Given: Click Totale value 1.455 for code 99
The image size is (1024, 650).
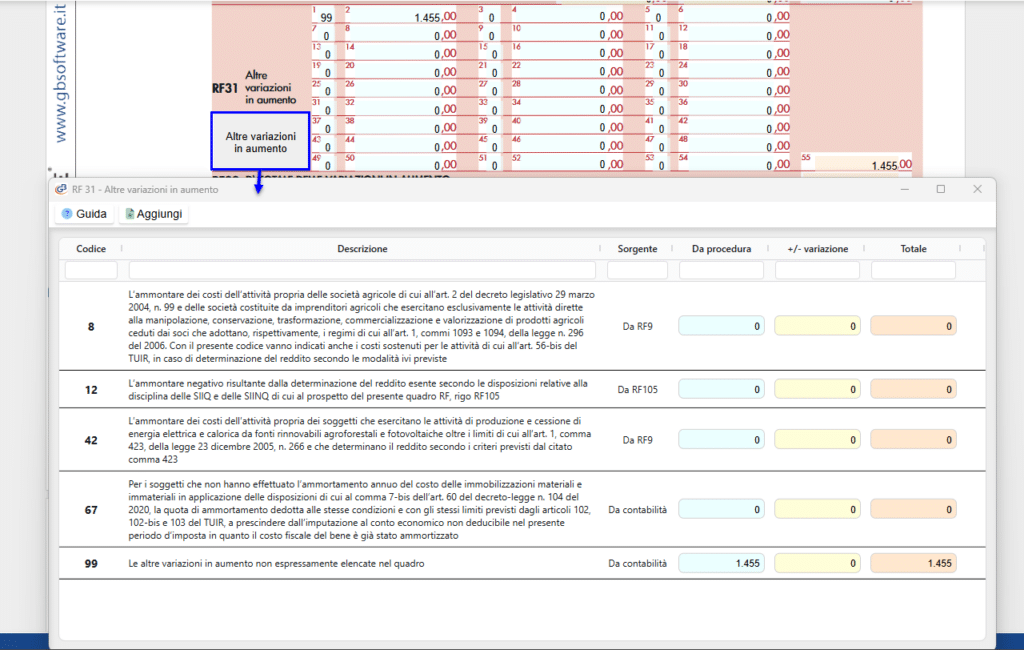Looking at the screenshot, I should [x=913, y=563].
